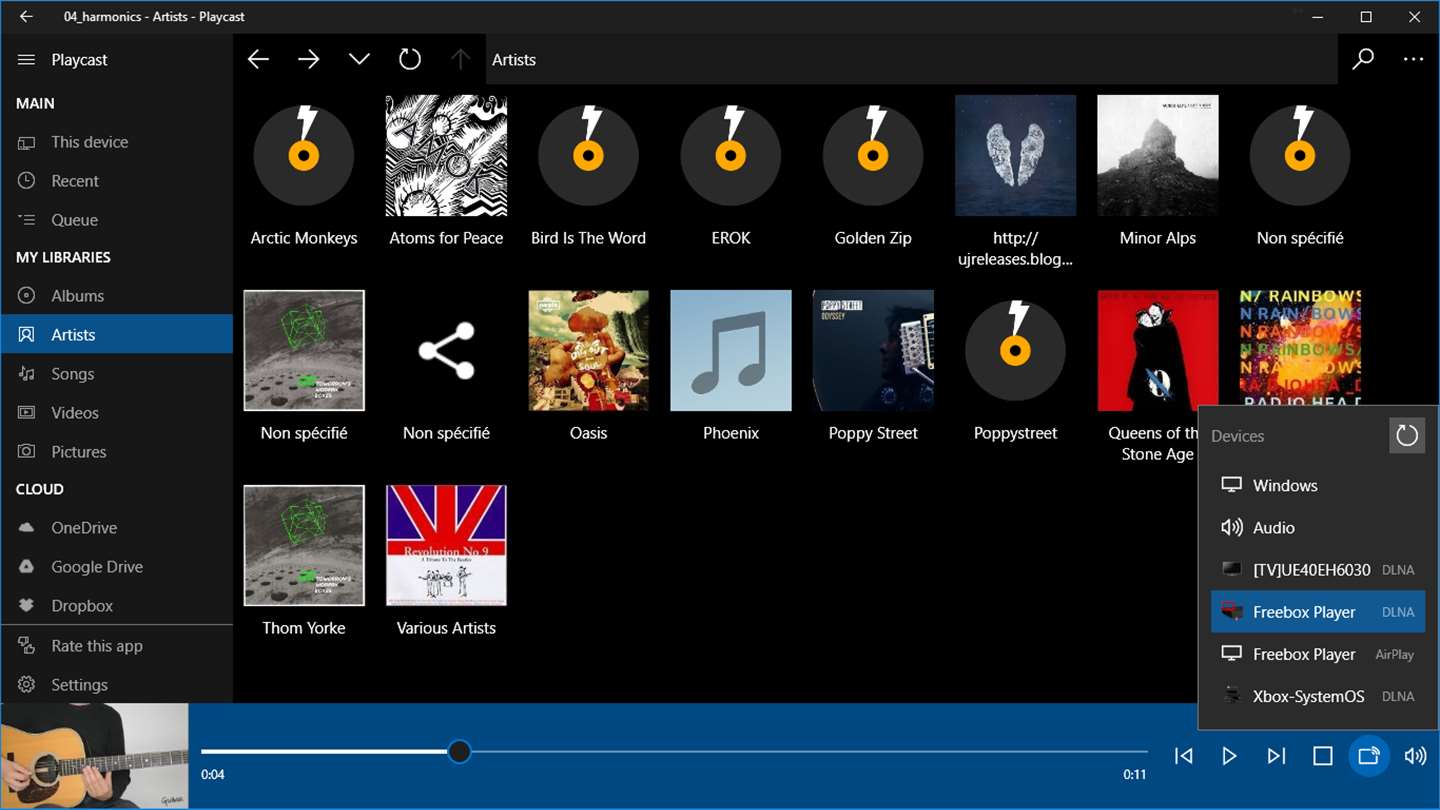Screen dimensions: 1440x810
Task: Open the Playcast hamburger menu
Action: [26, 60]
